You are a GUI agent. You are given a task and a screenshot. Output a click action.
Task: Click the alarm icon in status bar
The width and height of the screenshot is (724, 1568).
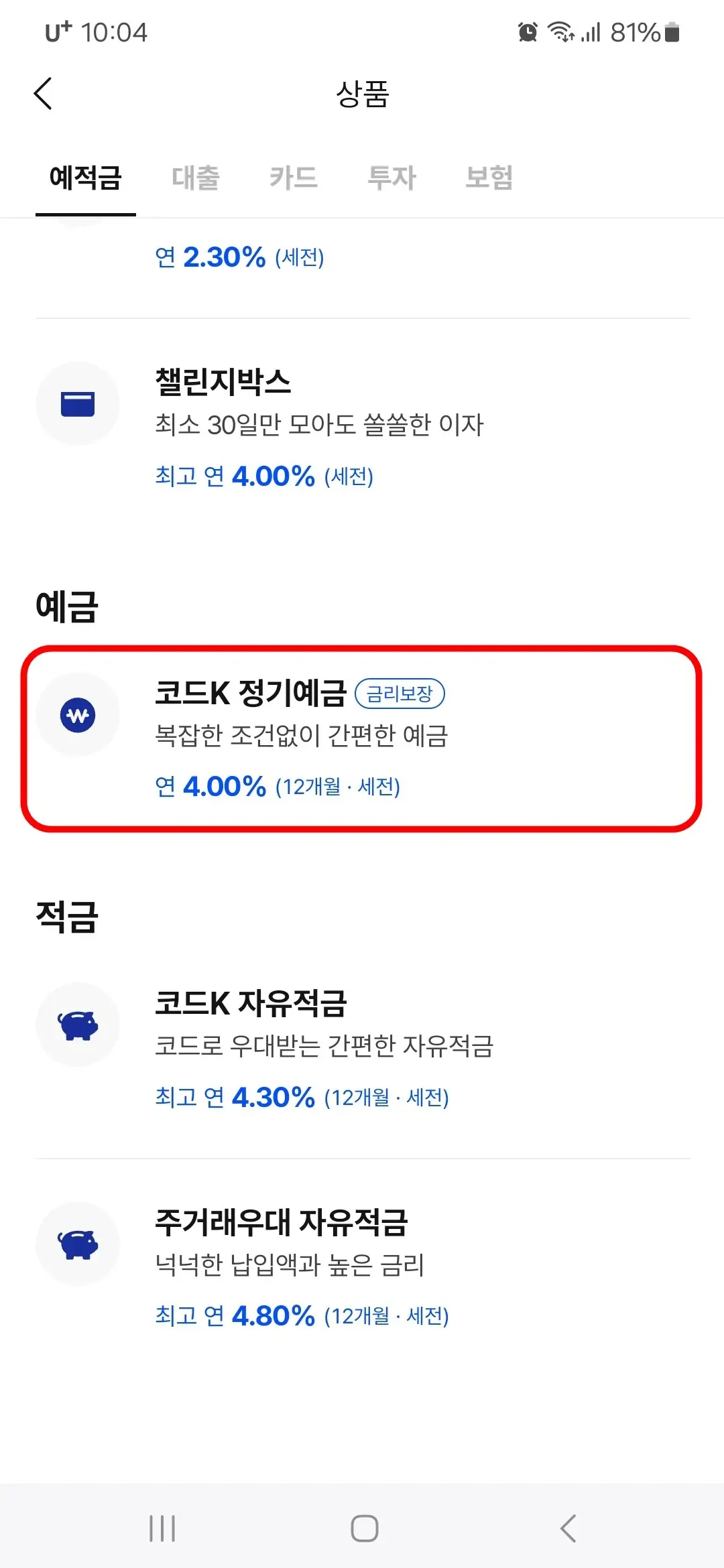pos(528,32)
